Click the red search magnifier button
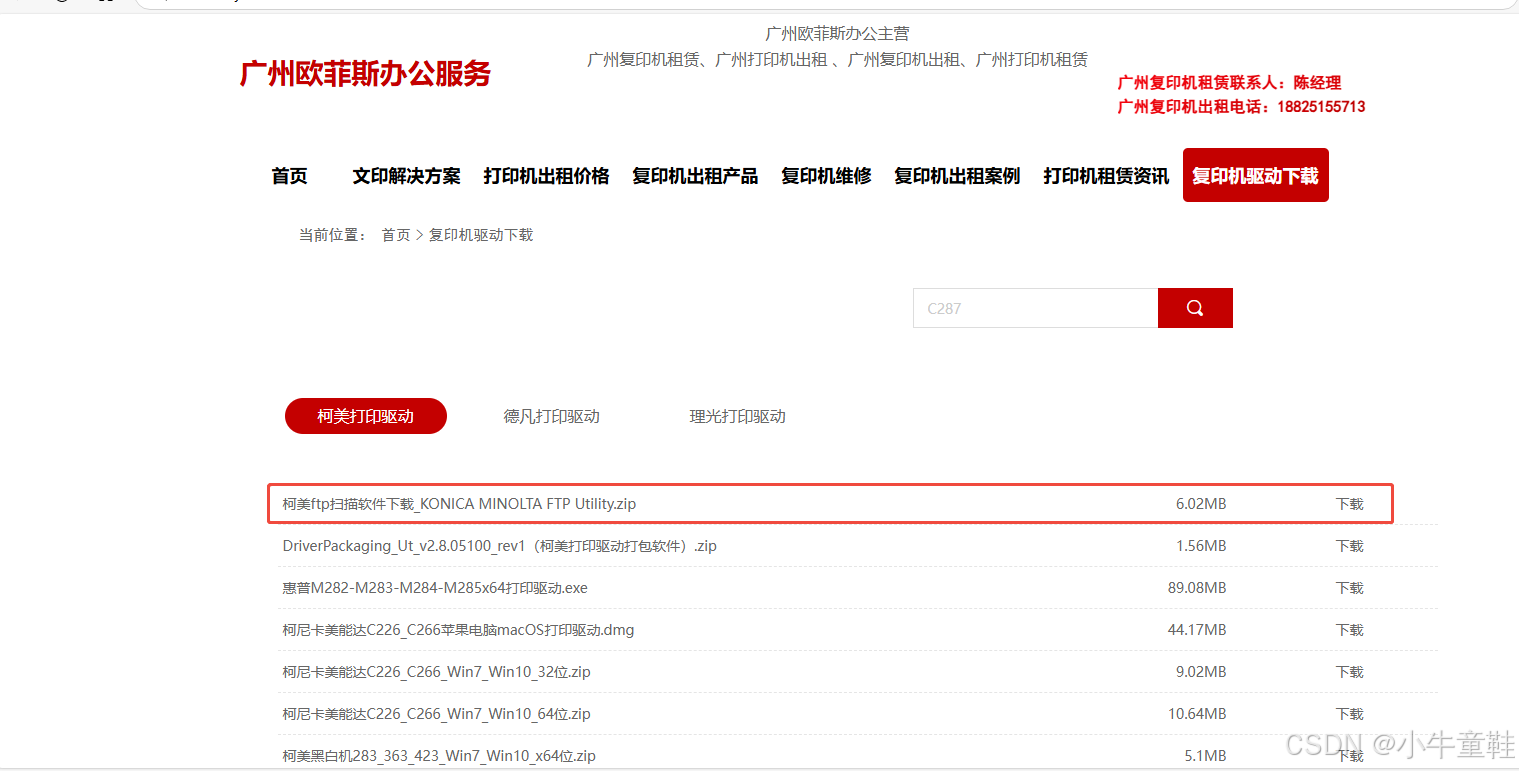Image resolution: width=1519 pixels, height=771 pixels. (1195, 308)
